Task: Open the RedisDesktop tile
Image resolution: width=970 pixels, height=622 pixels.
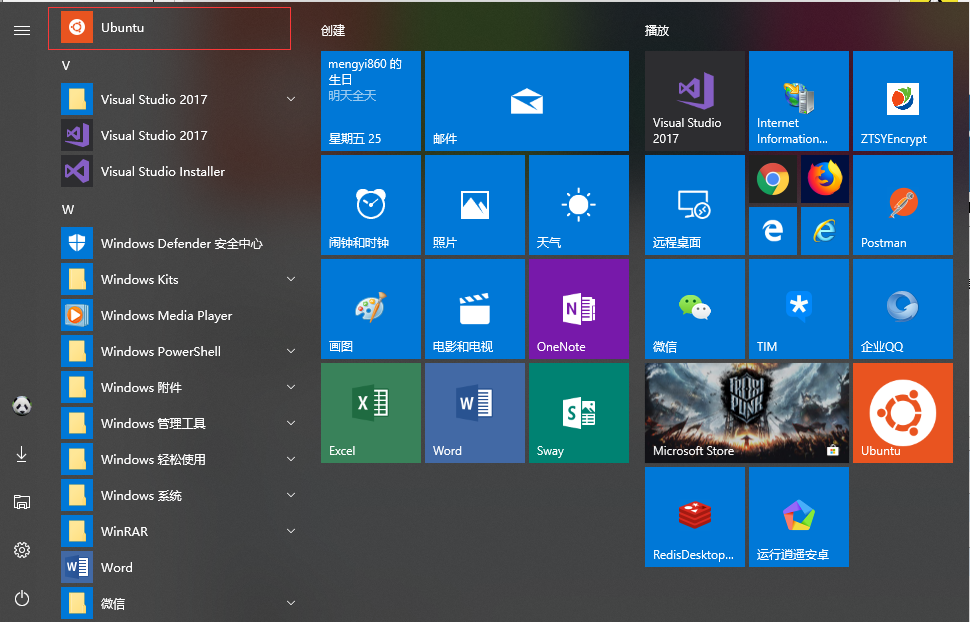Action: [x=695, y=517]
